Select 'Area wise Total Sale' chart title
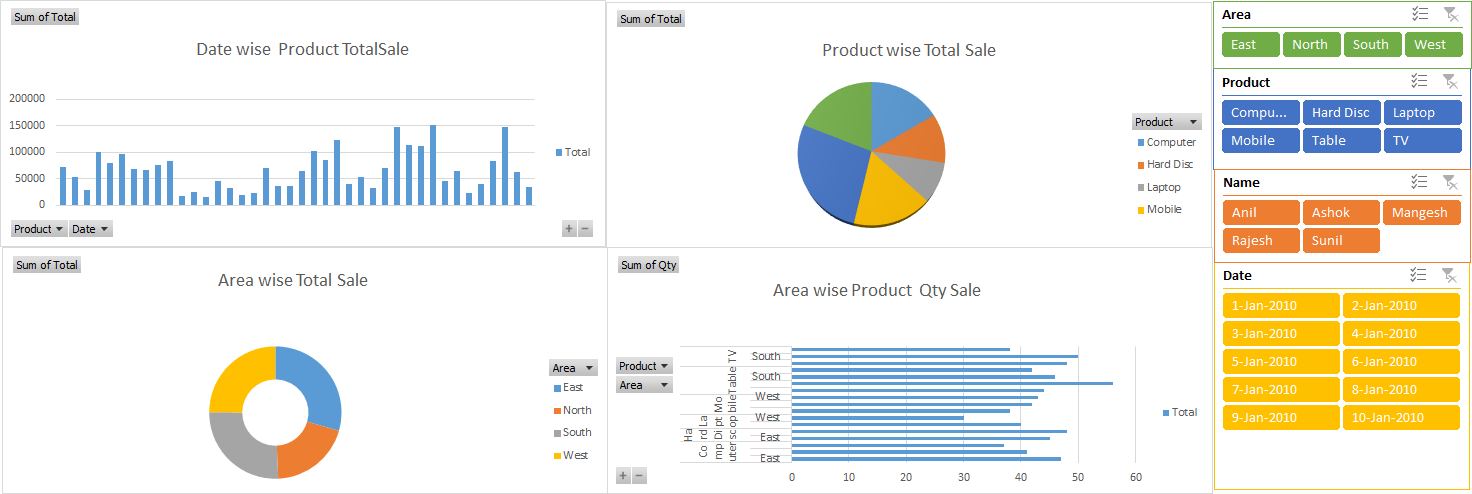 293,280
